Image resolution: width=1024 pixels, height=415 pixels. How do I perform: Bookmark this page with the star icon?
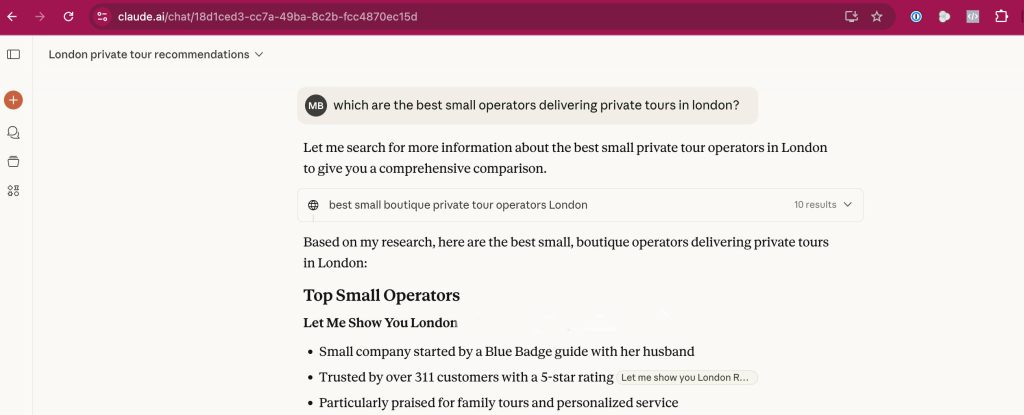877,16
